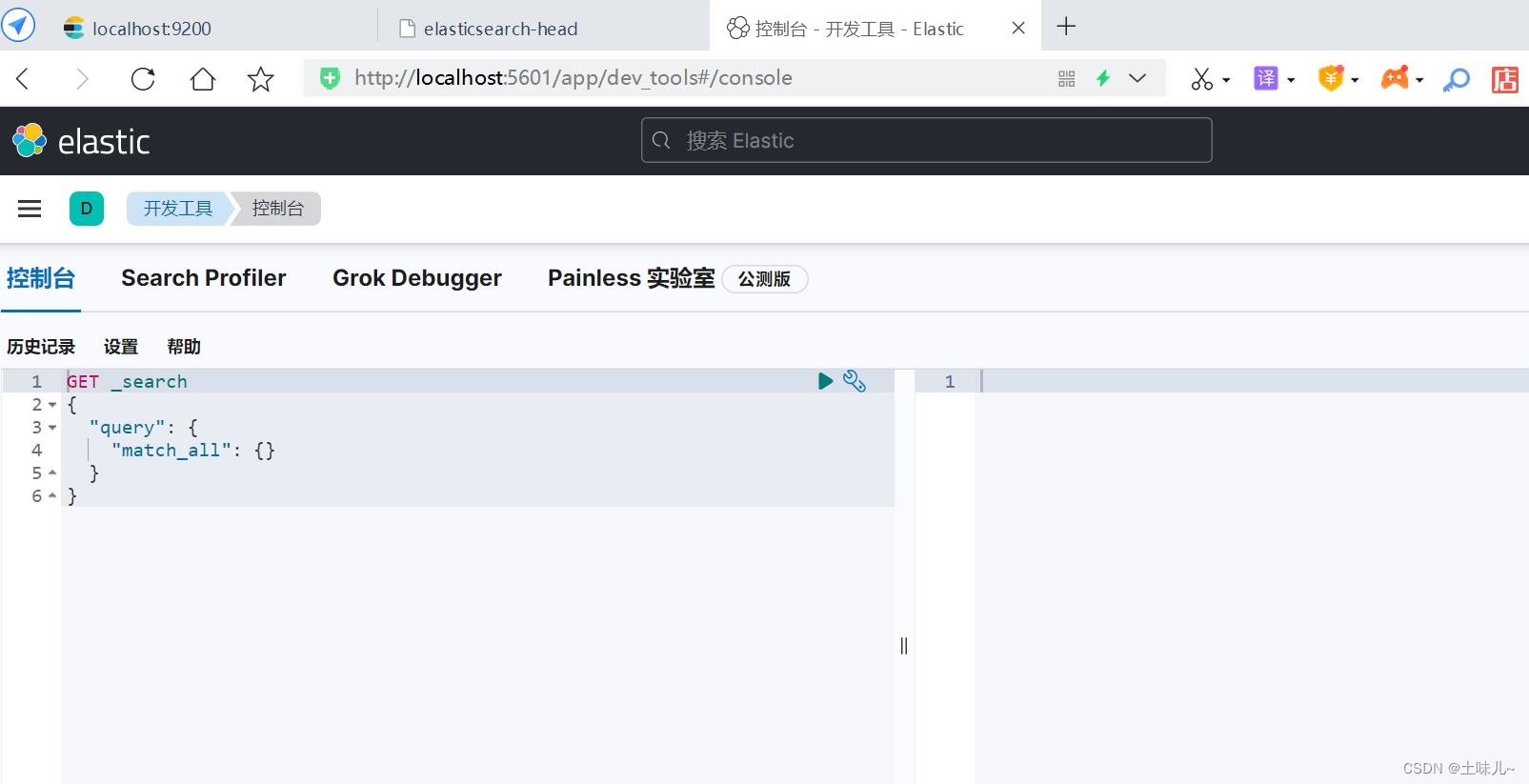Image resolution: width=1529 pixels, height=784 pixels.
Task: Go back in browser history
Action: tap(24, 78)
